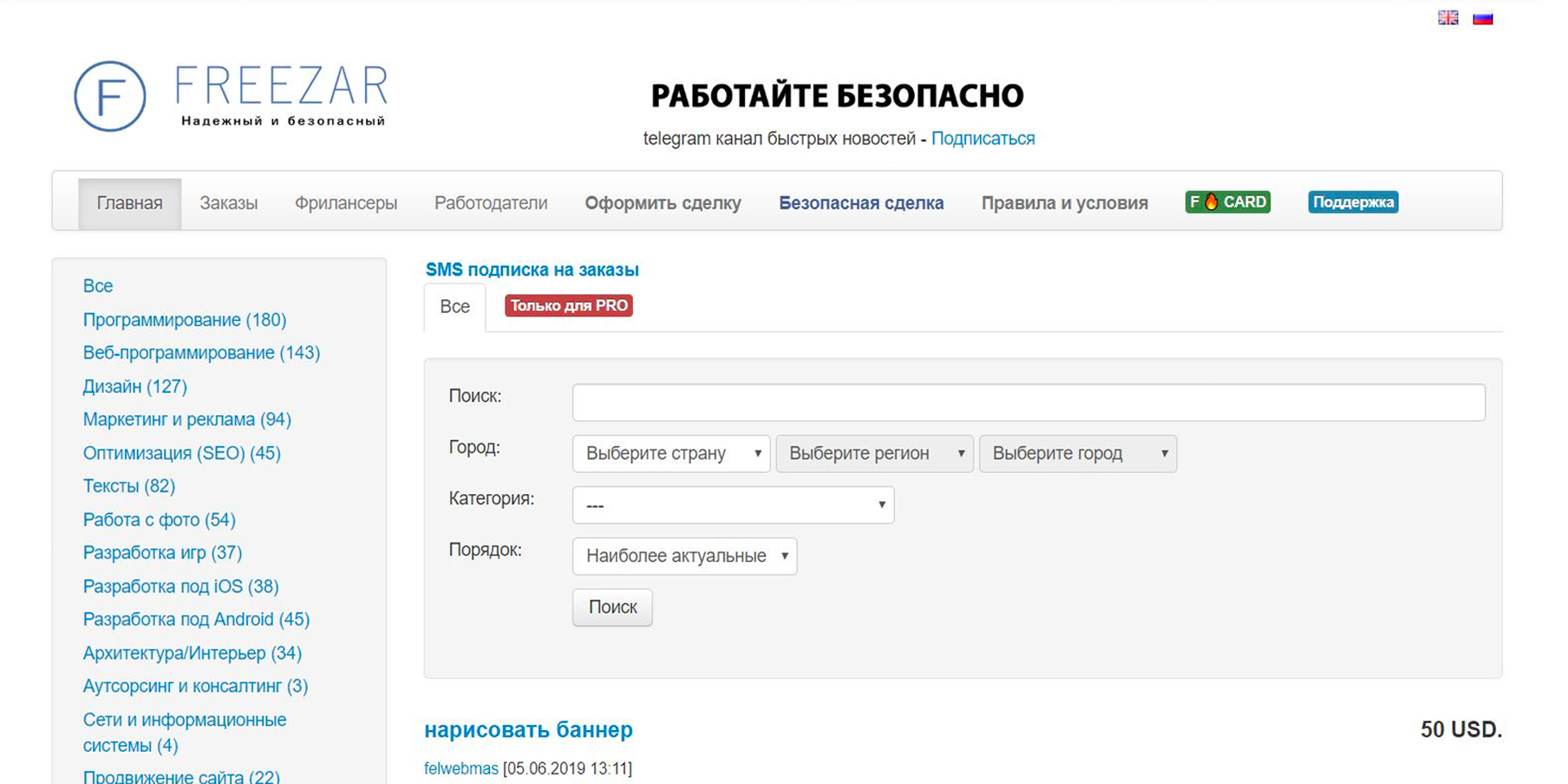The height and width of the screenshot is (784, 1568).
Task: Open the Наиболее актуальные sort dropdown
Action: pyautogui.click(x=684, y=556)
